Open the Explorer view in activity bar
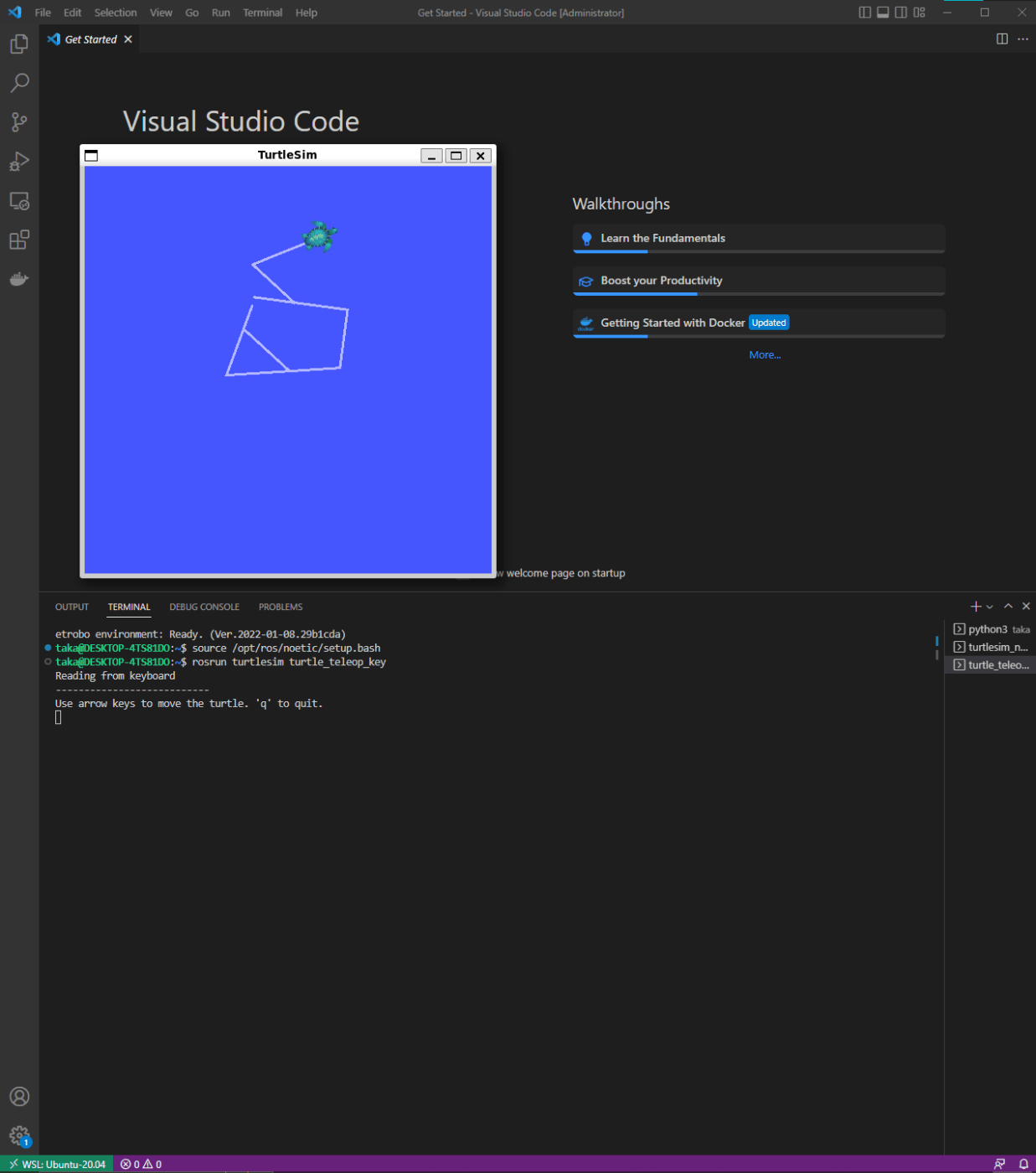The height and width of the screenshot is (1173, 1036). [19, 44]
